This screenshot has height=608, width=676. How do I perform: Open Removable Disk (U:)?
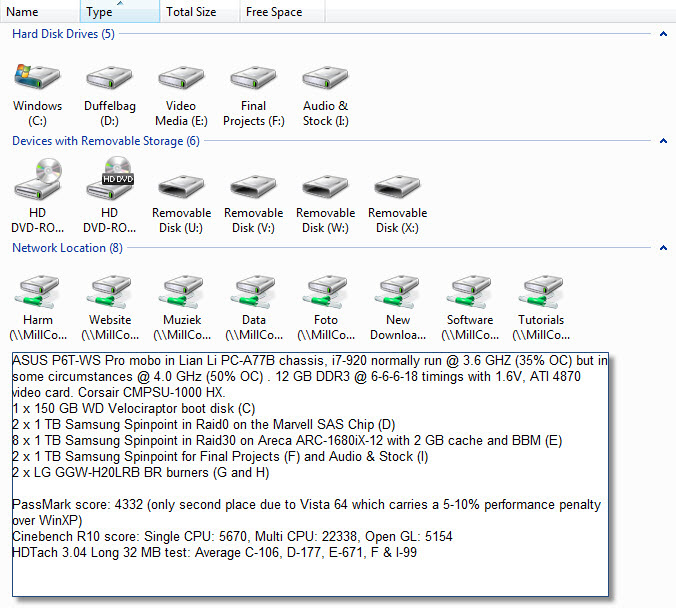pos(181,186)
